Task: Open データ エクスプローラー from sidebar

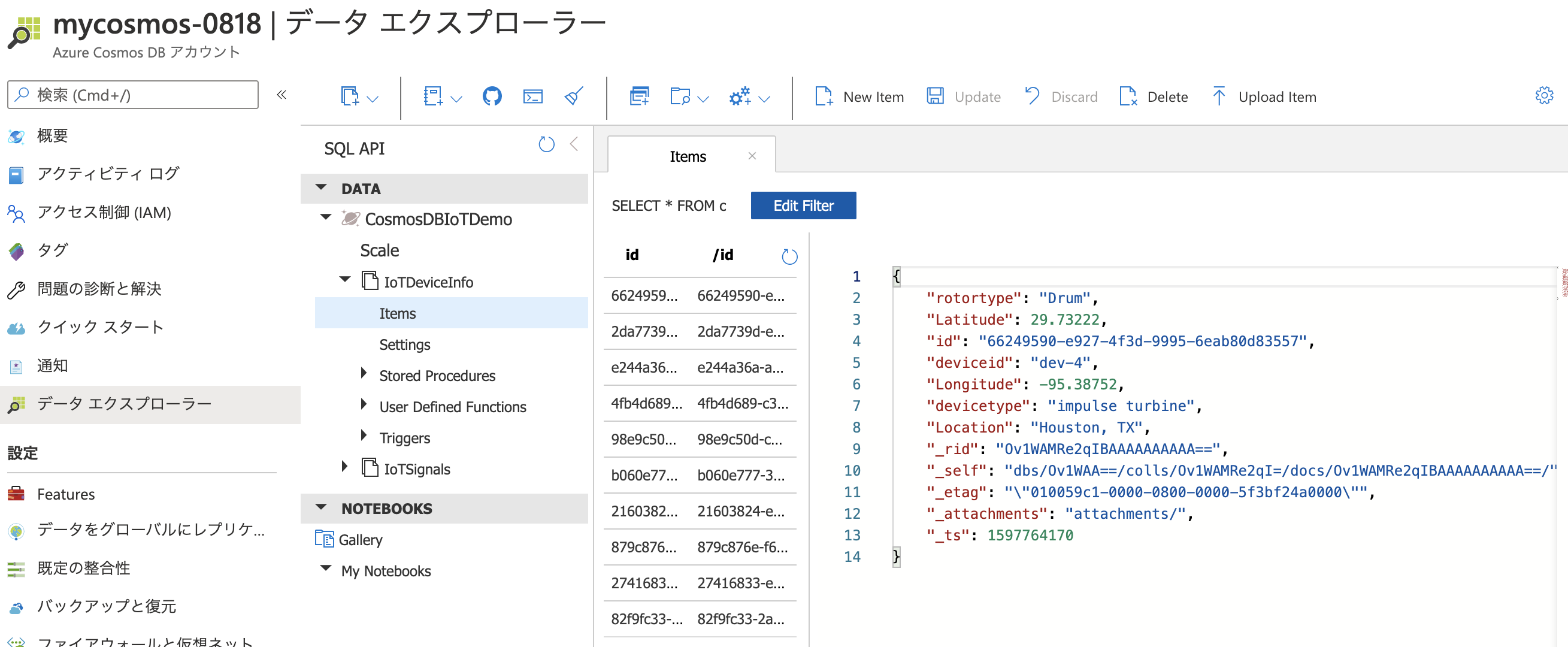Action: pyautogui.click(x=123, y=404)
